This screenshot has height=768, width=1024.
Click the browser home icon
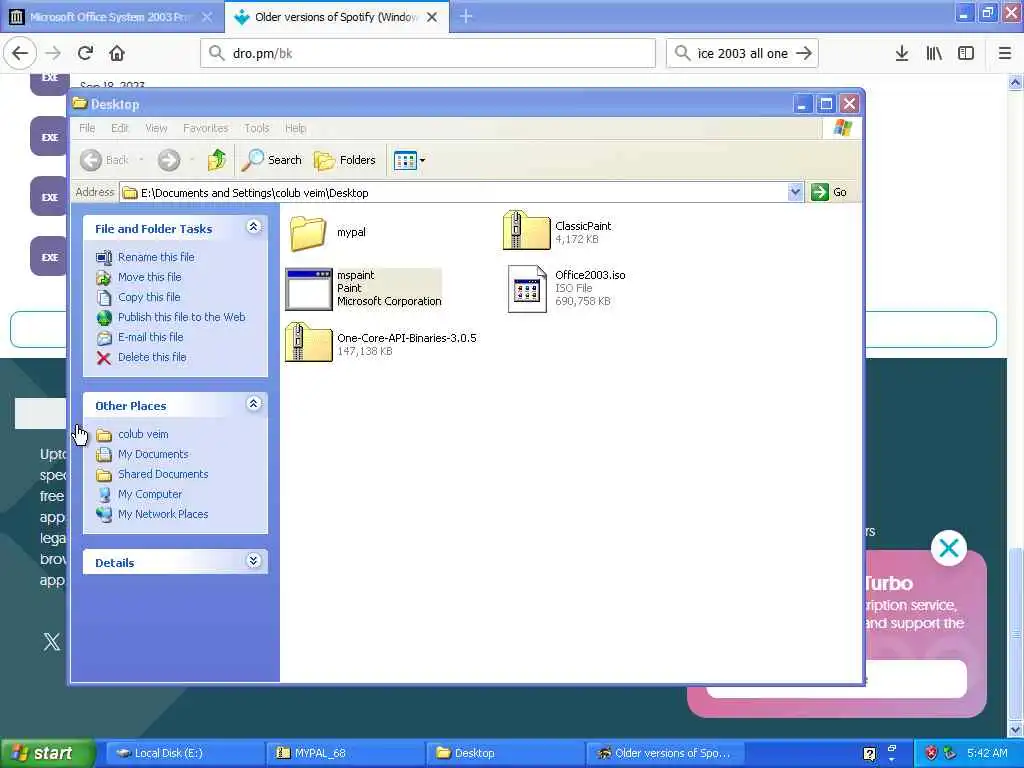[117, 54]
